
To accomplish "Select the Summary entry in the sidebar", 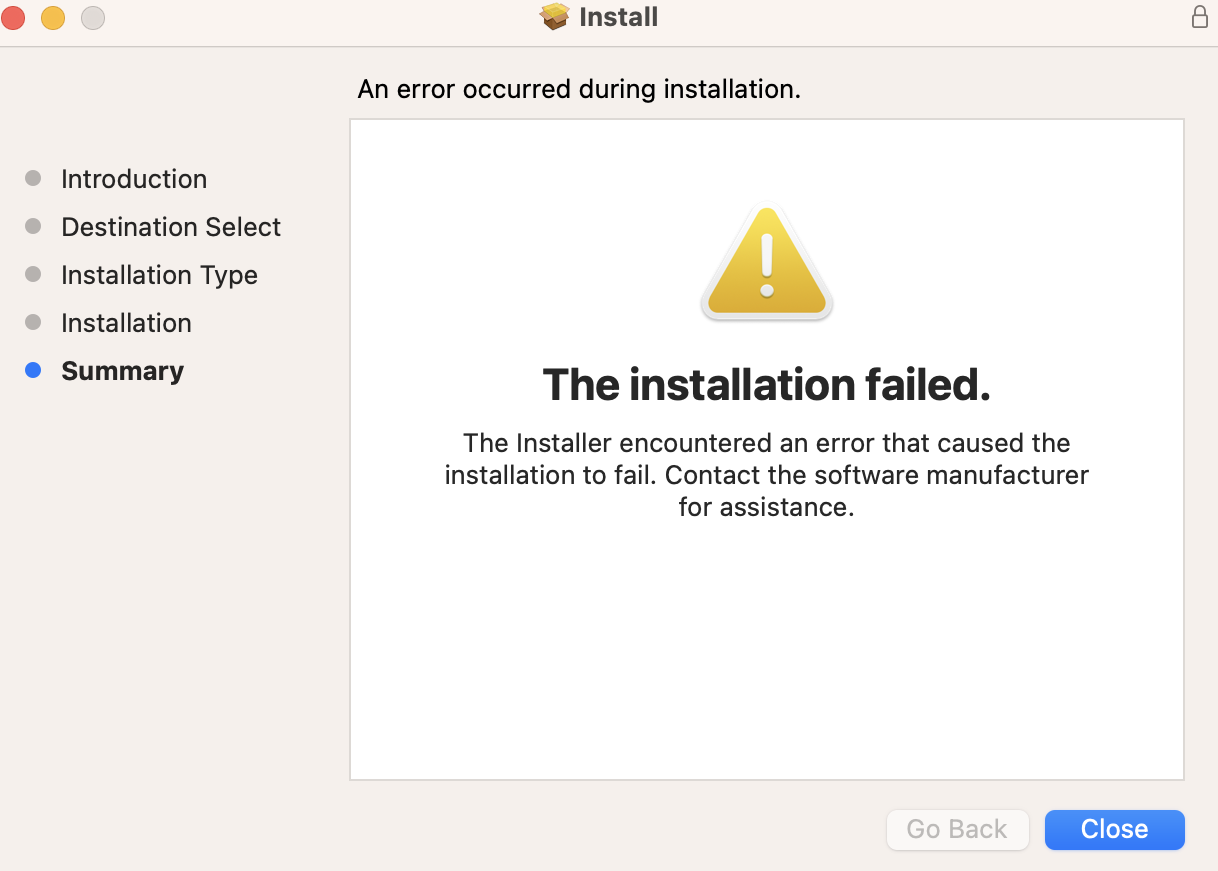I will point(122,370).
